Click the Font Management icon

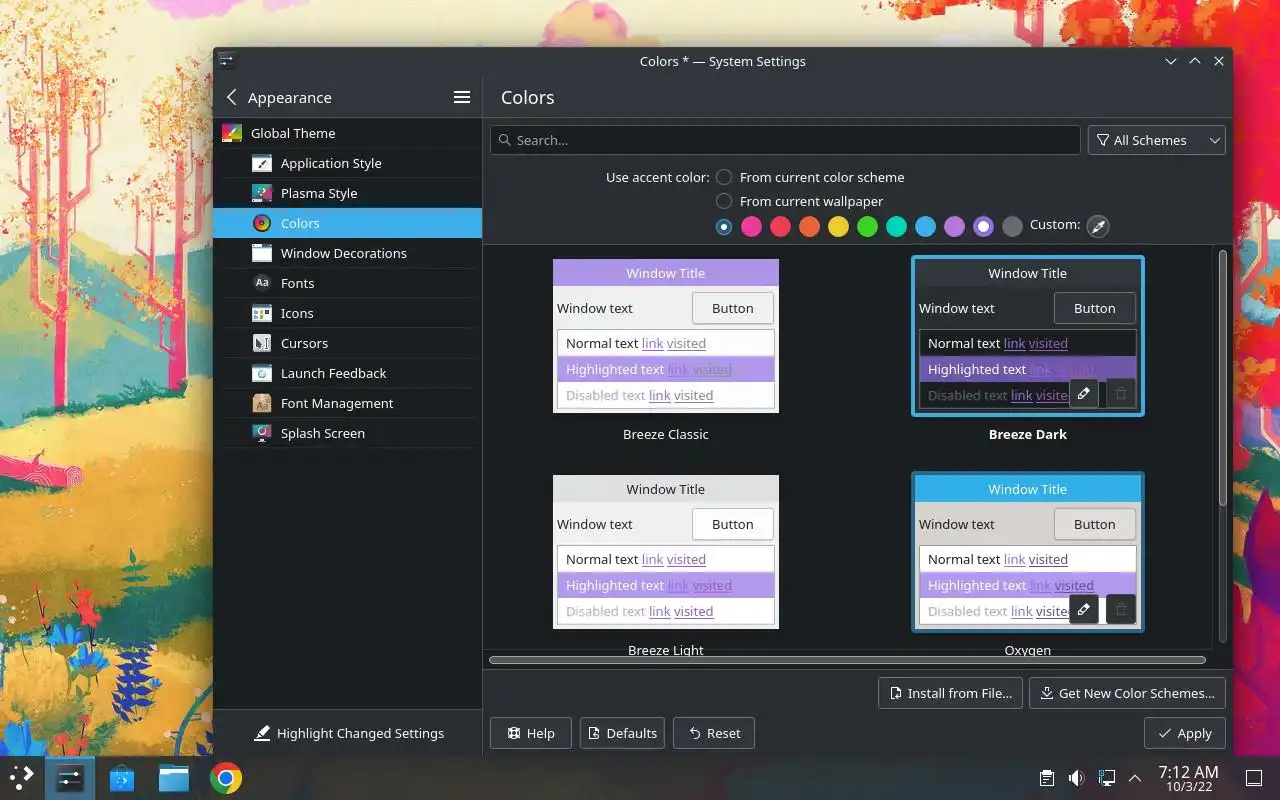pos(262,403)
